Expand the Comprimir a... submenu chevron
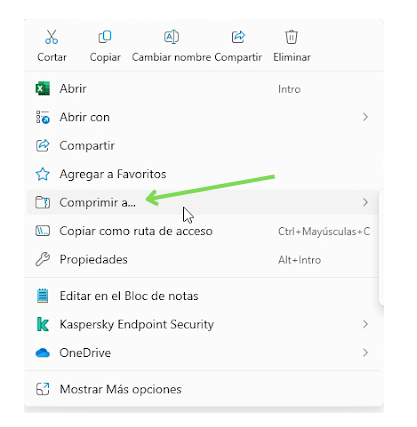 click(x=365, y=202)
